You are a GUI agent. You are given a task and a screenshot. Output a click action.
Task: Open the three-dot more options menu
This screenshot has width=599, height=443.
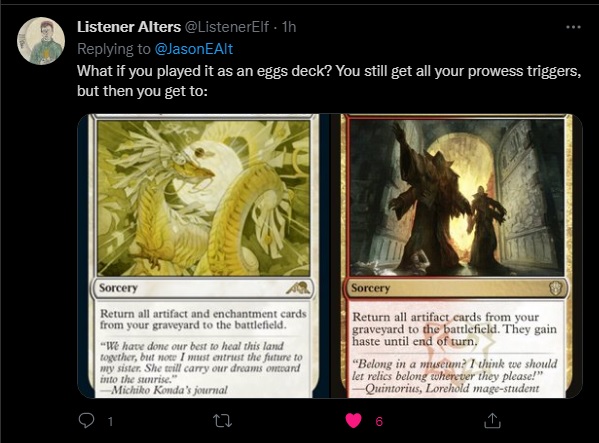coord(573,27)
